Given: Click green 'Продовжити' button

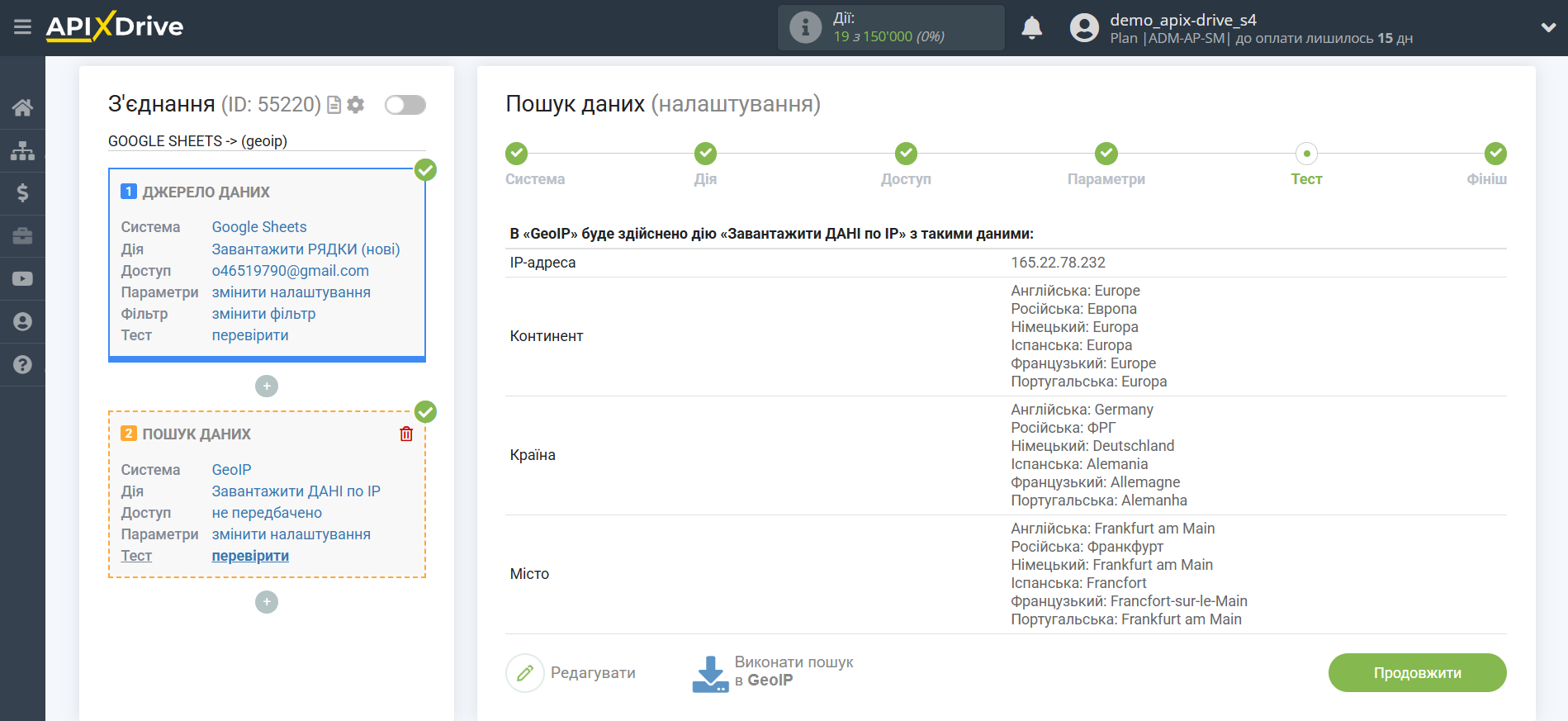Looking at the screenshot, I should click(x=1417, y=673).
